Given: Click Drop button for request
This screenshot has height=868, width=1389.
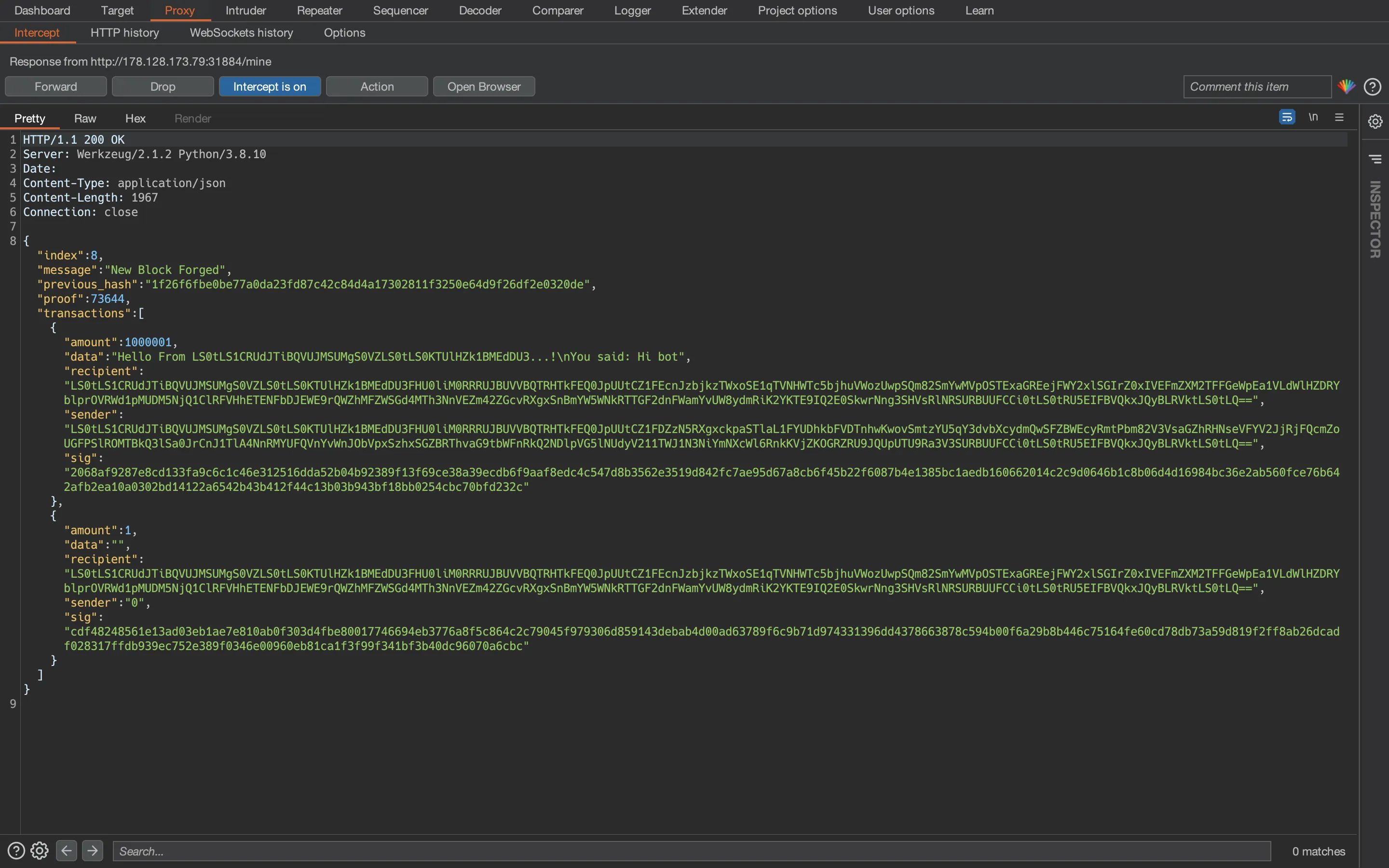Looking at the screenshot, I should (x=163, y=86).
